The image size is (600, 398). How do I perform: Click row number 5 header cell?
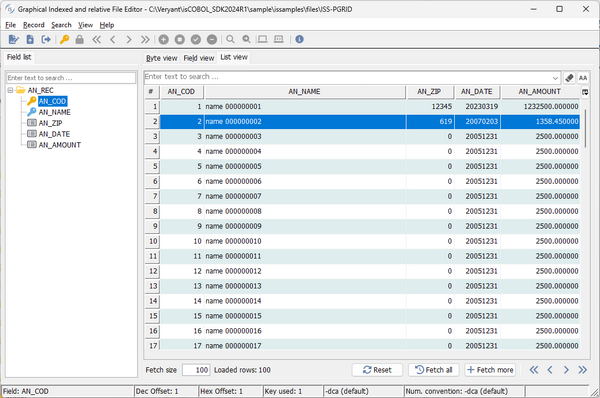click(152, 166)
